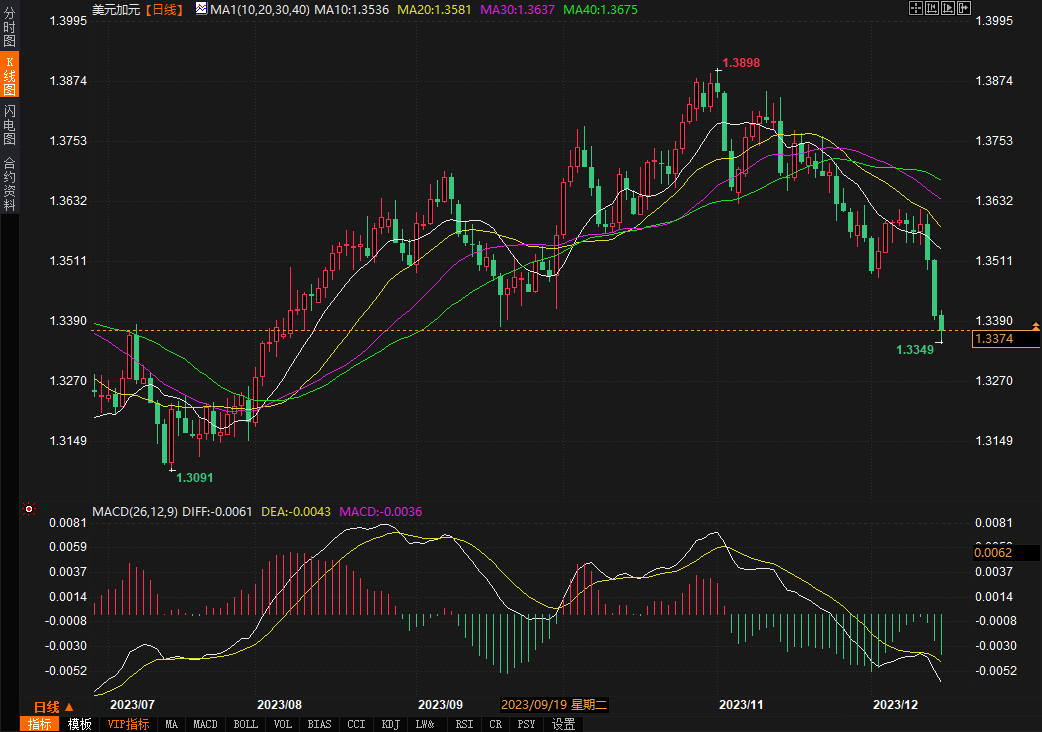The height and width of the screenshot is (732, 1042).
Task: Apply the KDJ indicator
Action: pos(390,724)
